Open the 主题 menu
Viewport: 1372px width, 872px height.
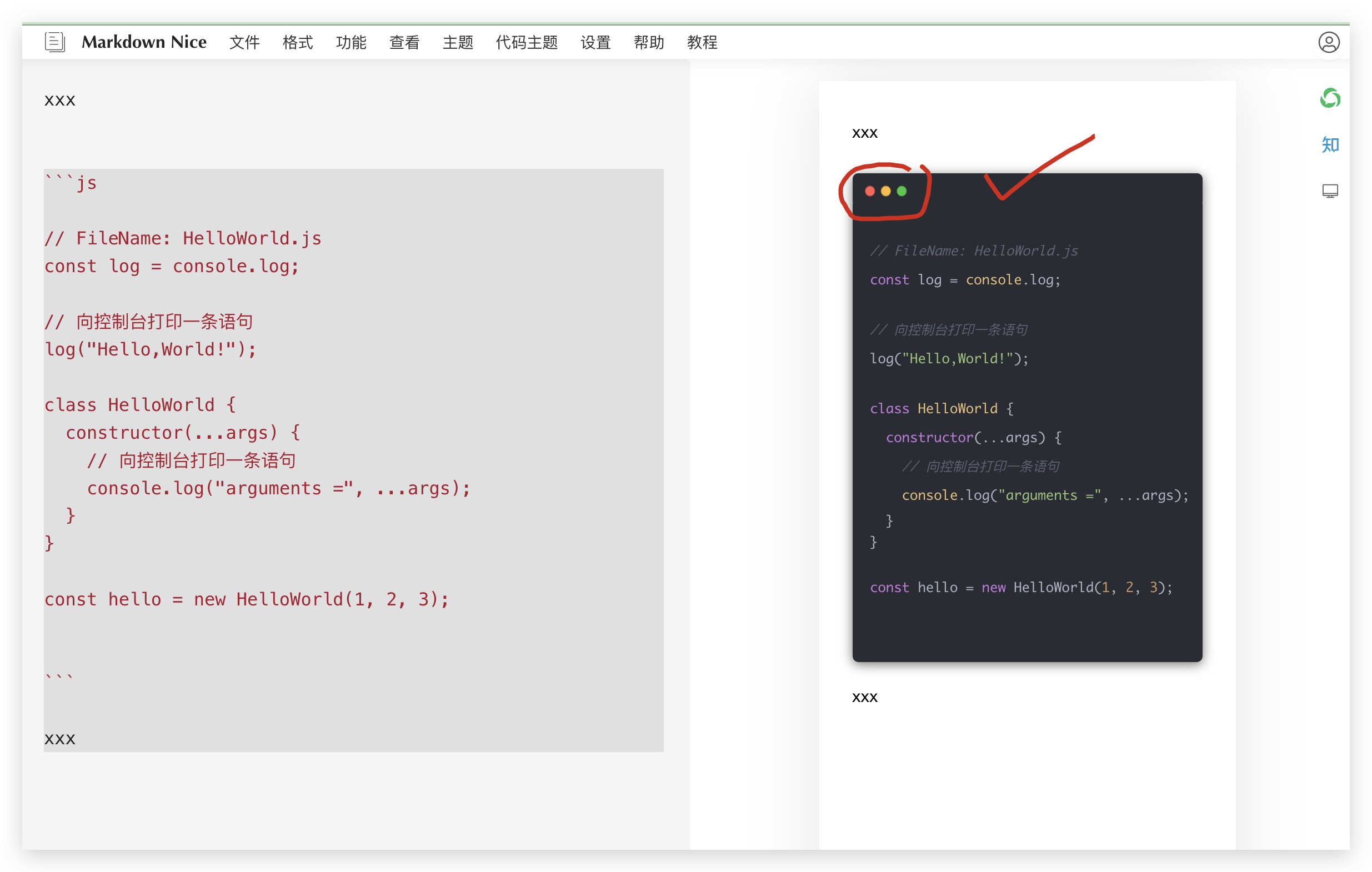pos(458,42)
